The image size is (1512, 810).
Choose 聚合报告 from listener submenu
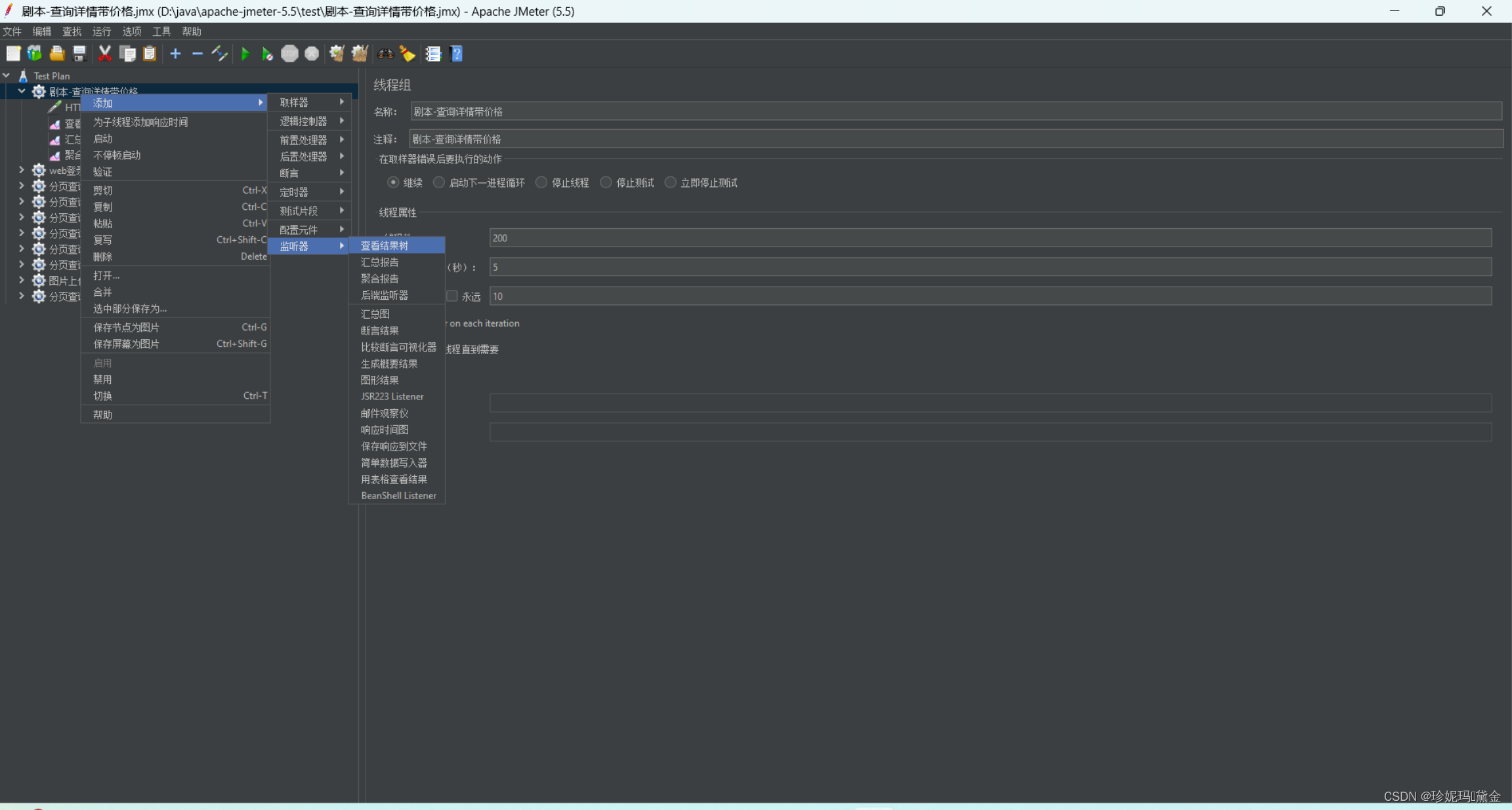[x=397, y=279]
